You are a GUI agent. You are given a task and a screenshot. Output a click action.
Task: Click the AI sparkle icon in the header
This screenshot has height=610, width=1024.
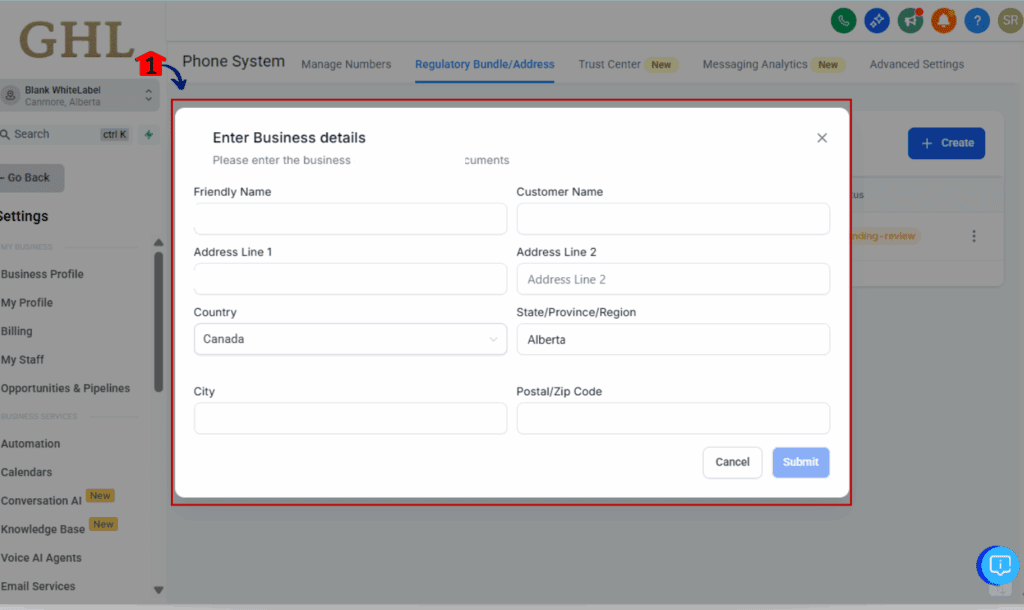pyautogui.click(x=877, y=20)
